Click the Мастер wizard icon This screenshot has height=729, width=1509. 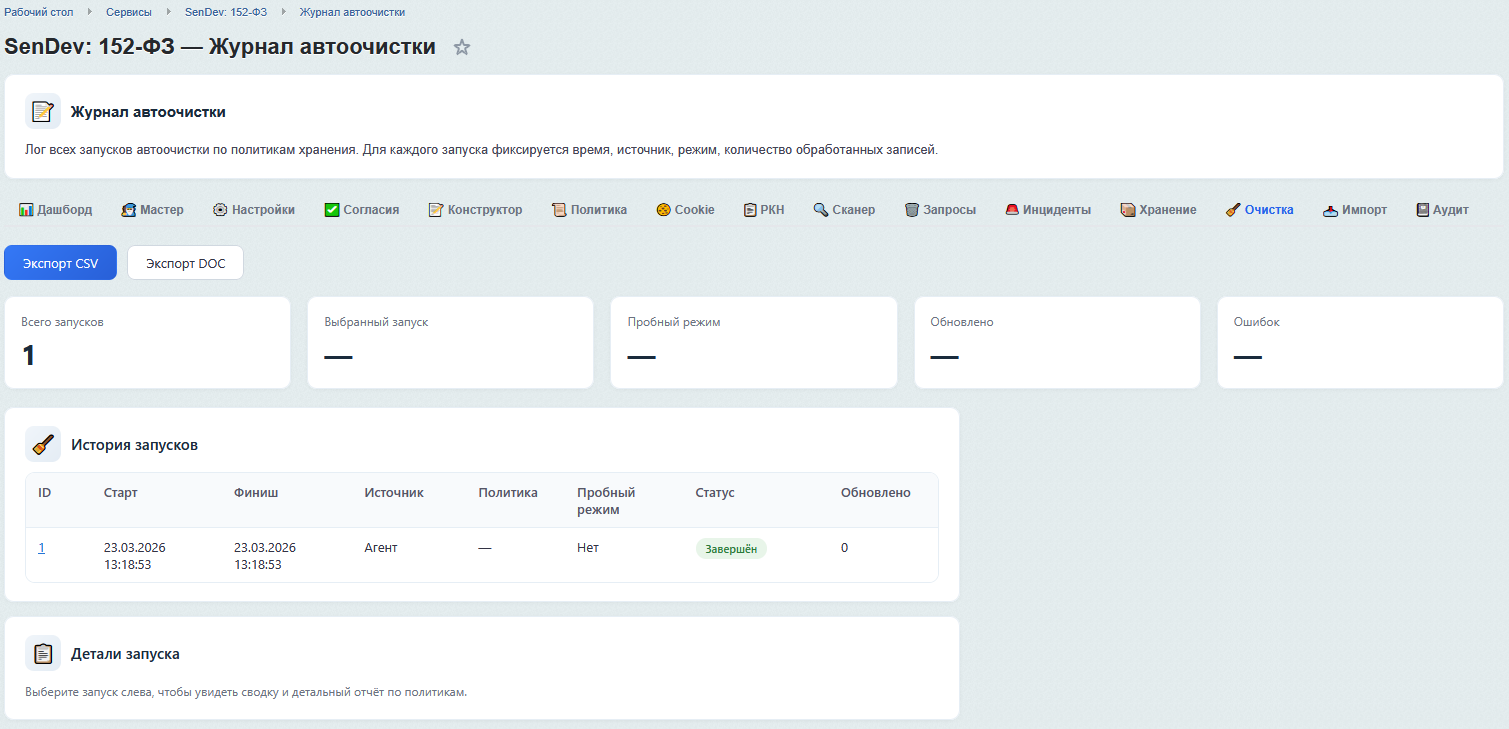pyautogui.click(x=129, y=210)
